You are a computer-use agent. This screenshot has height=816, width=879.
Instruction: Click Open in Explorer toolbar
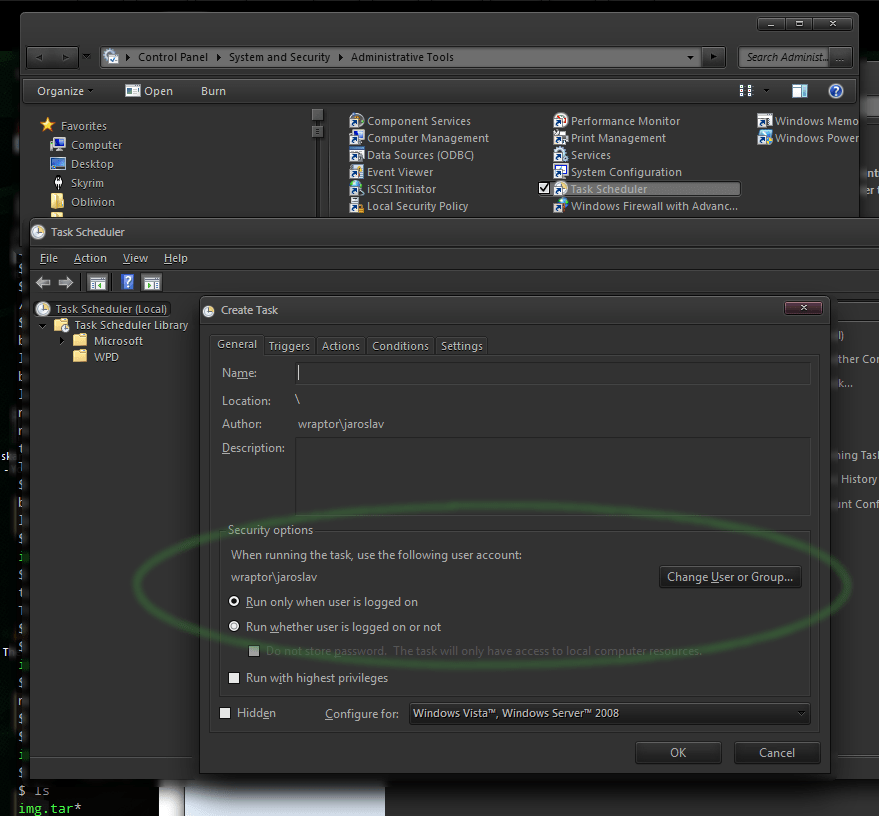click(x=149, y=91)
